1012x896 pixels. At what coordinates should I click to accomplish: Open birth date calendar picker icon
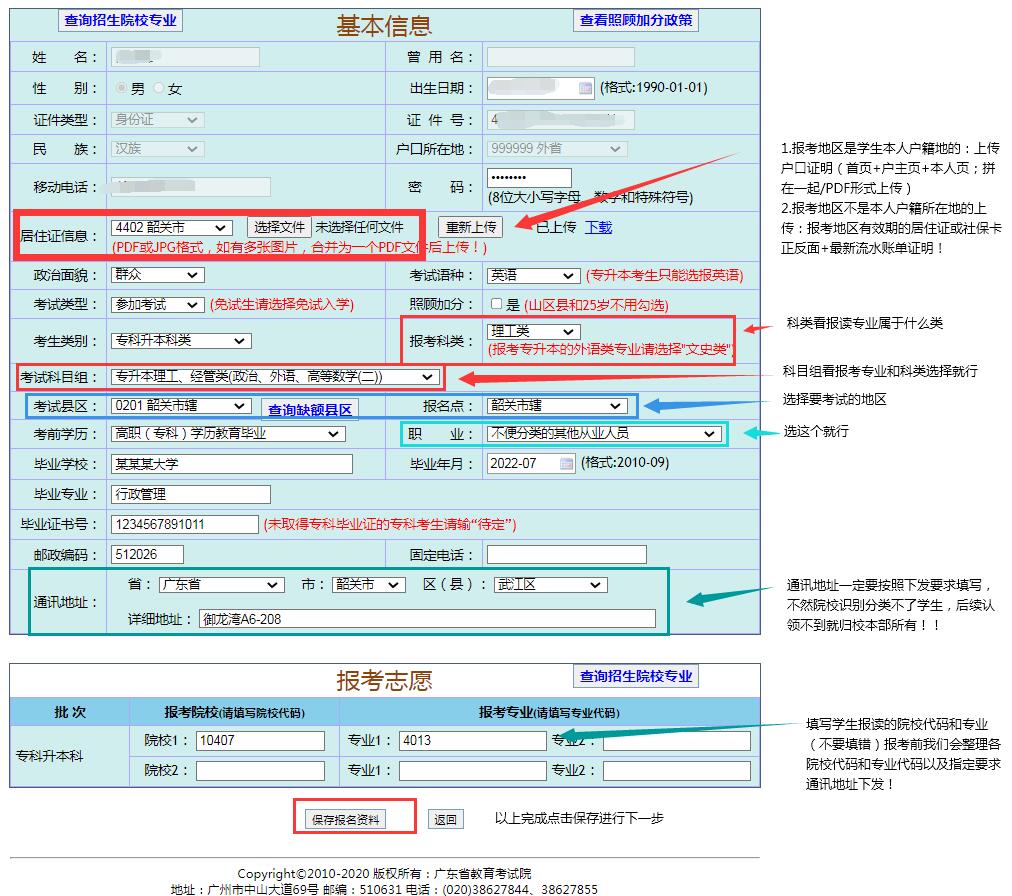point(585,88)
